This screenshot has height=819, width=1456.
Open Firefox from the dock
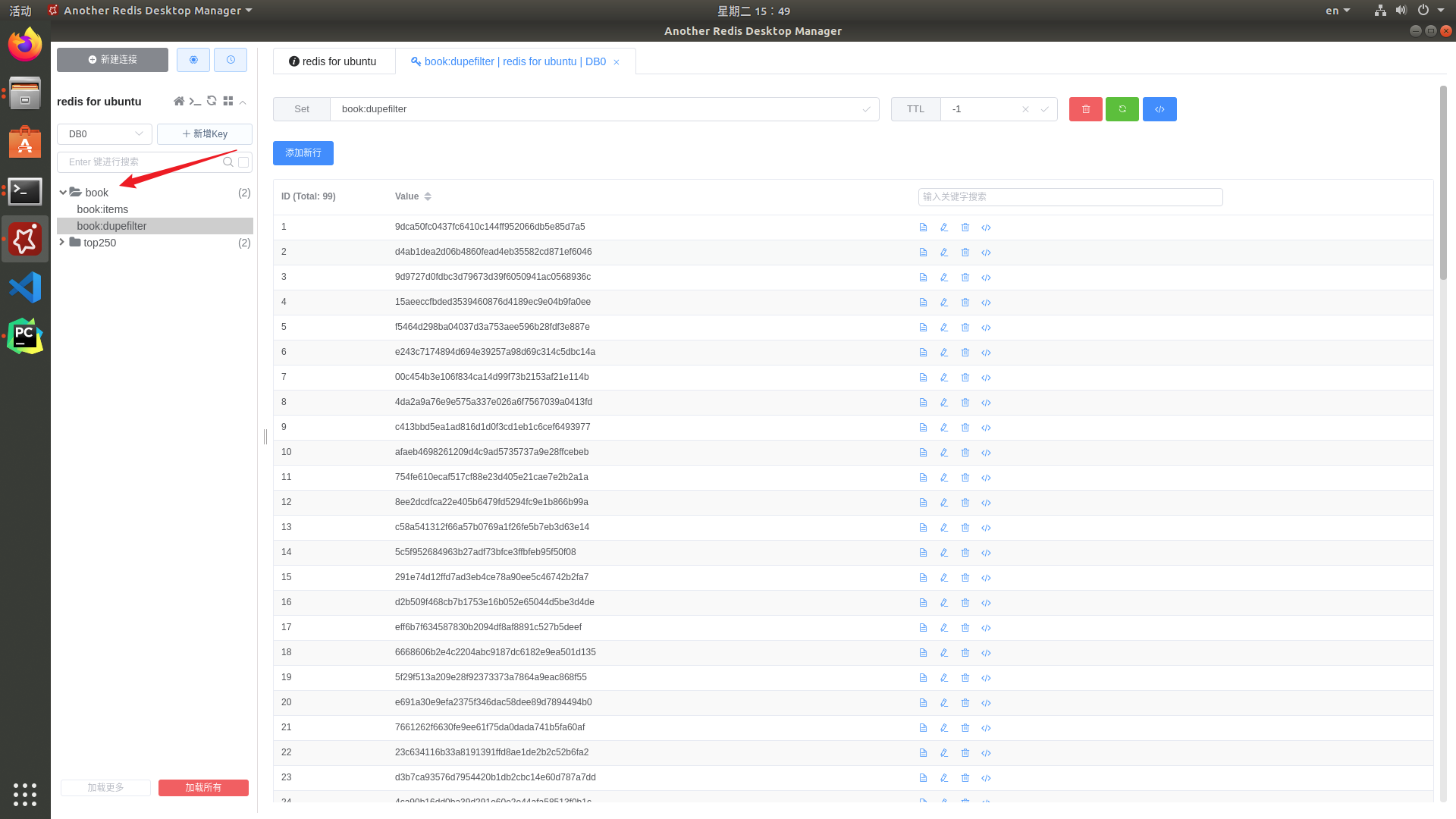pyautogui.click(x=25, y=44)
